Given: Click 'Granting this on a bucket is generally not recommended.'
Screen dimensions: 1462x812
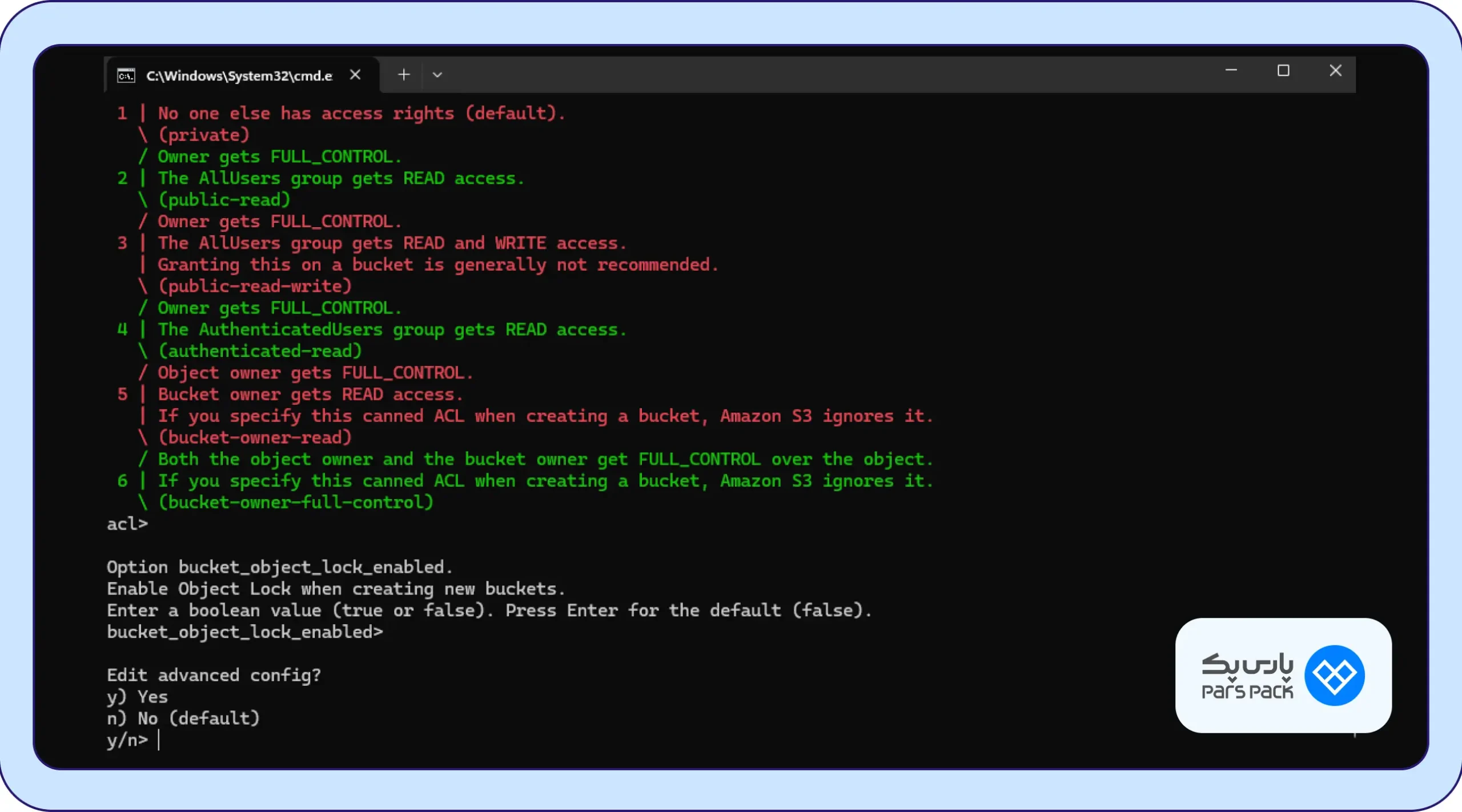Looking at the screenshot, I should pos(438,264).
